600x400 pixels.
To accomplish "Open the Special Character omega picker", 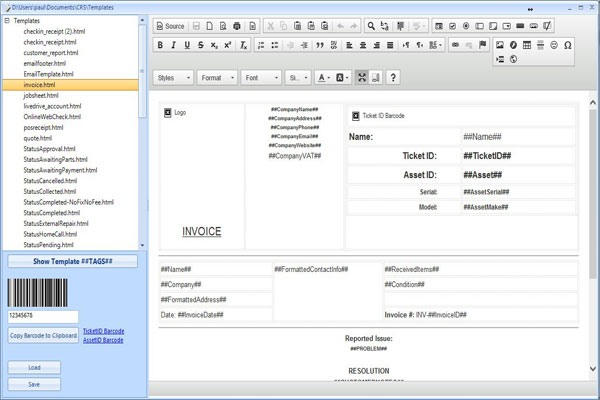I will point(567,45).
